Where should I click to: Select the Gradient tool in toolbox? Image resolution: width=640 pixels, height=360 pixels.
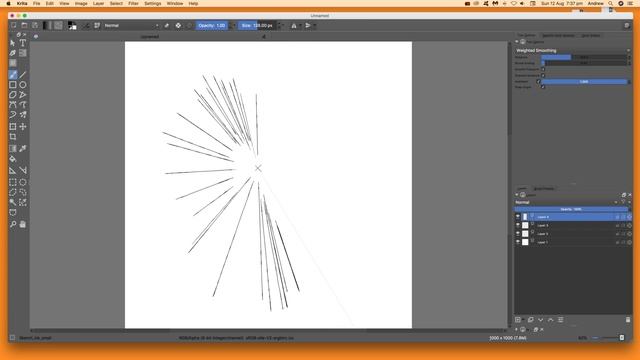[13, 149]
